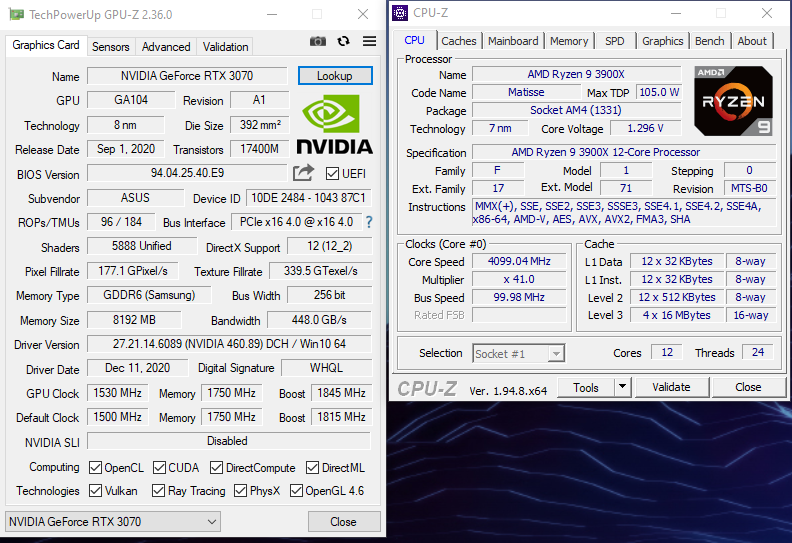
Task: Switch to the Bench tab in CPU-Z
Action: click(710, 41)
